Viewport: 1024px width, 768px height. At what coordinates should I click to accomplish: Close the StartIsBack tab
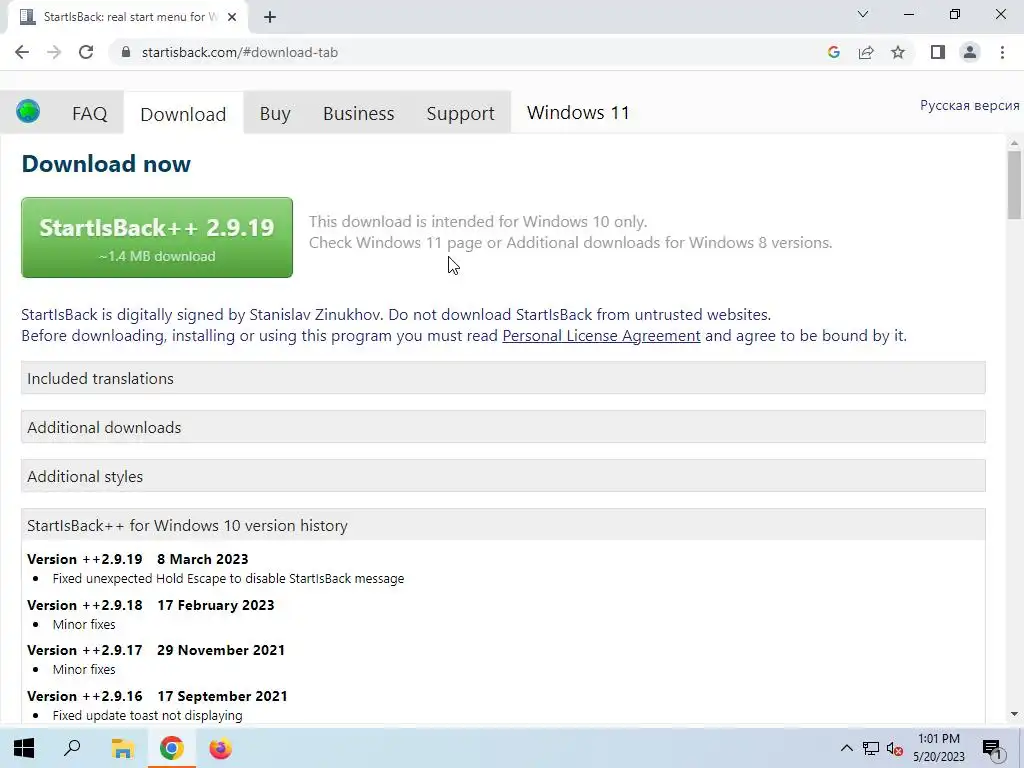(x=232, y=17)
